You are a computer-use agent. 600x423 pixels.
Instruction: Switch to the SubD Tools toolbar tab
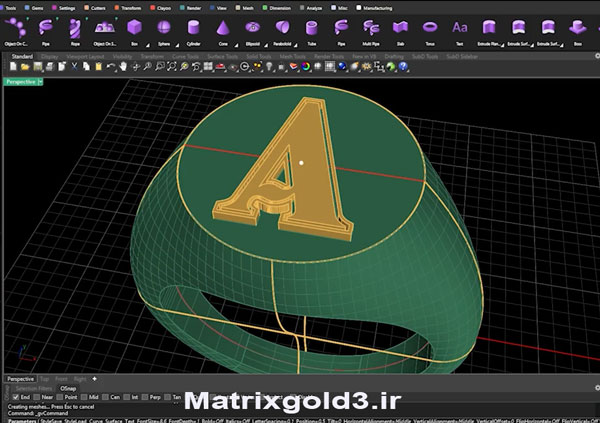tap(425, 56)
